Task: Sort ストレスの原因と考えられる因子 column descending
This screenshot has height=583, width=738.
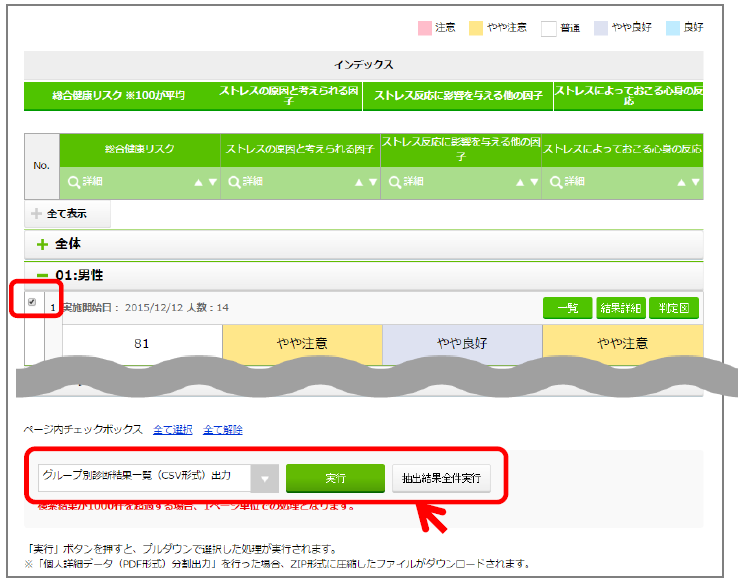Action: (x=373, y=182)
